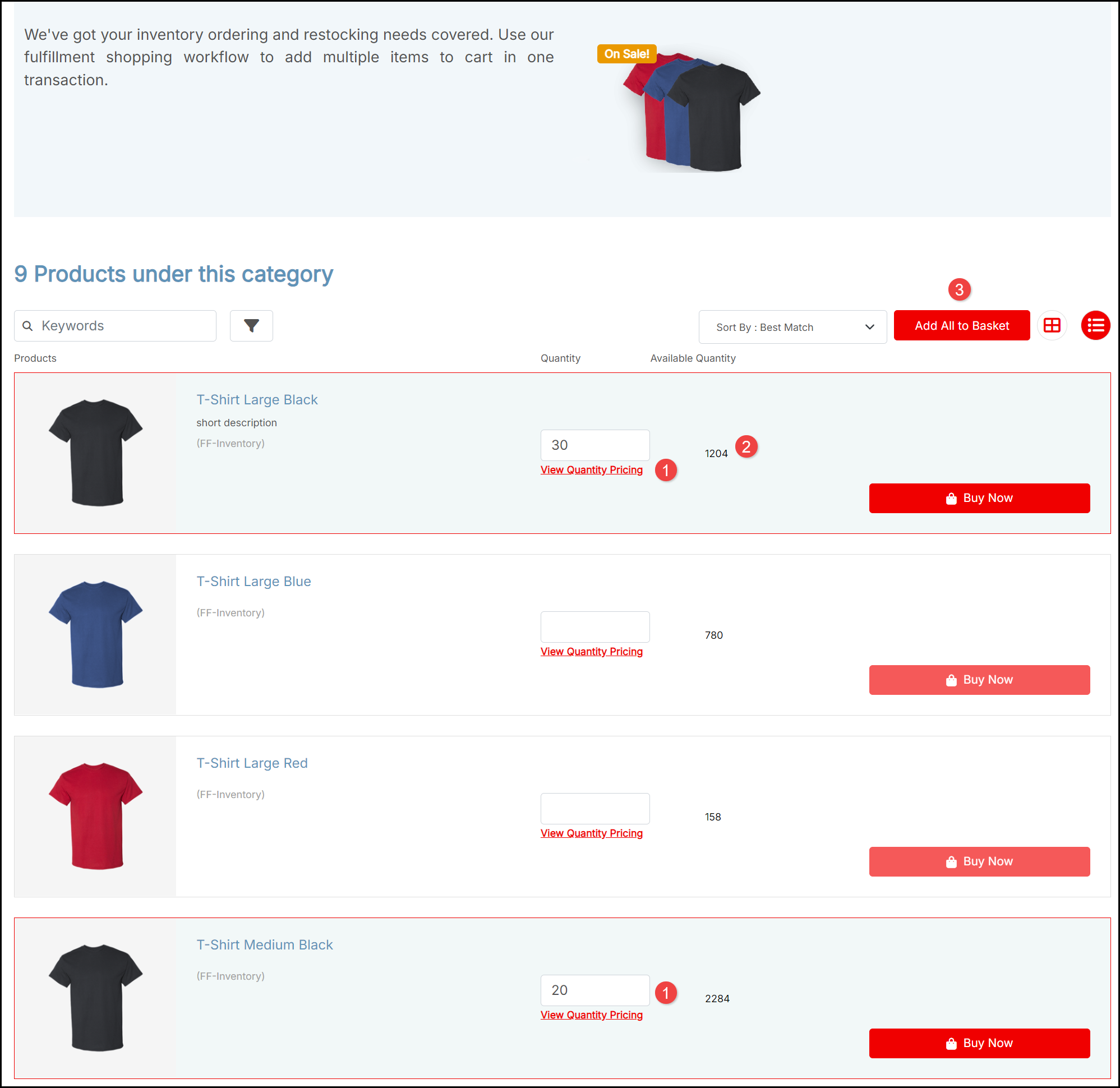
Task: Click quantity field for T-Shirt Large Blue
Action: coord(594,627)
